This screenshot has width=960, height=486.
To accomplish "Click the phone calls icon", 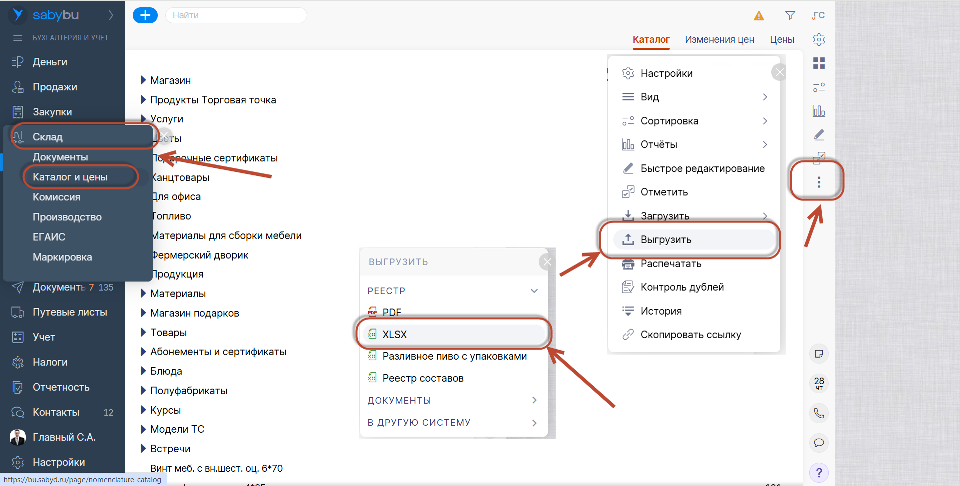I will (x=819, y=413).
